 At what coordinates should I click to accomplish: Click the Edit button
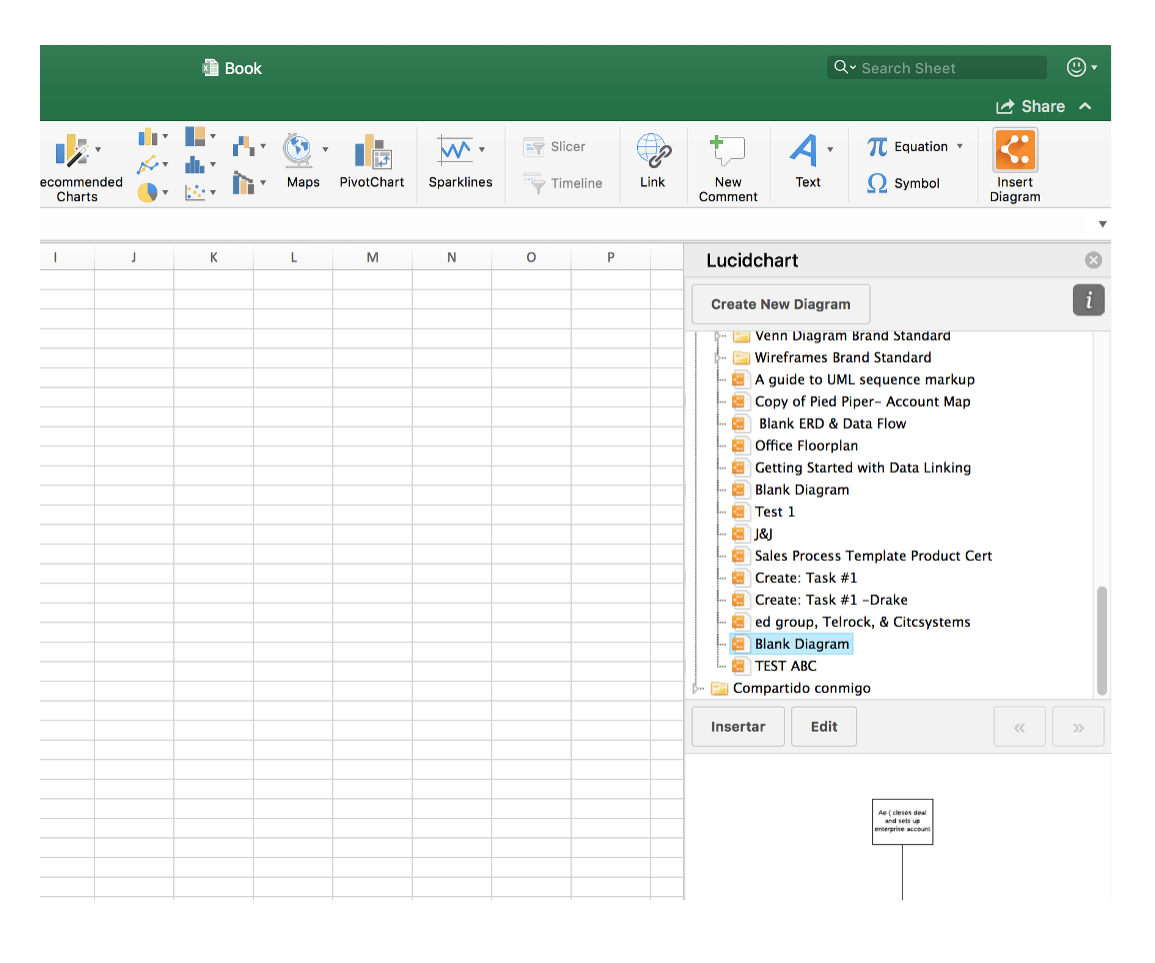(x=824, y=727)
